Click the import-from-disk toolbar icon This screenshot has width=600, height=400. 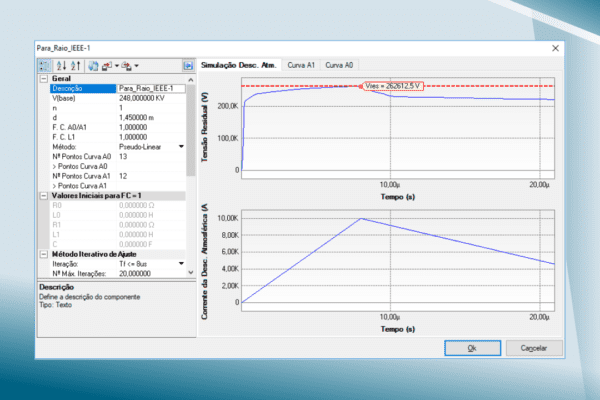(x=126, y=66)
